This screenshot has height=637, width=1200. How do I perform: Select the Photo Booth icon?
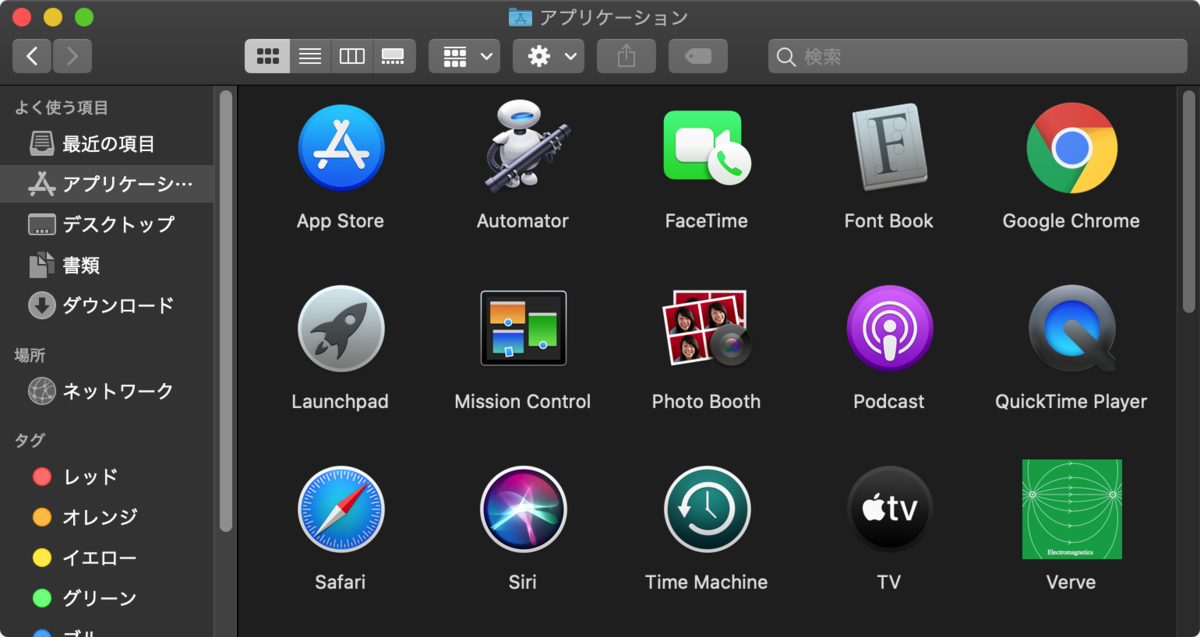706,328
